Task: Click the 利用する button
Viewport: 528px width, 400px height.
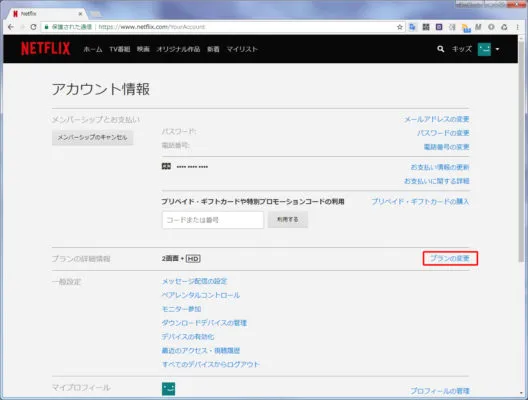Action: (x=288, y=220)
